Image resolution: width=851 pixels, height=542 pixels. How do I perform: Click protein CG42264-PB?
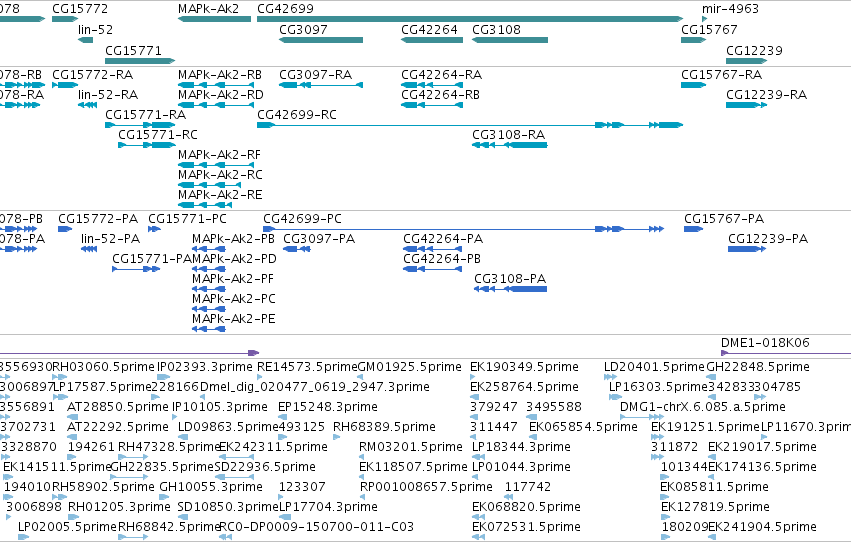433,269
